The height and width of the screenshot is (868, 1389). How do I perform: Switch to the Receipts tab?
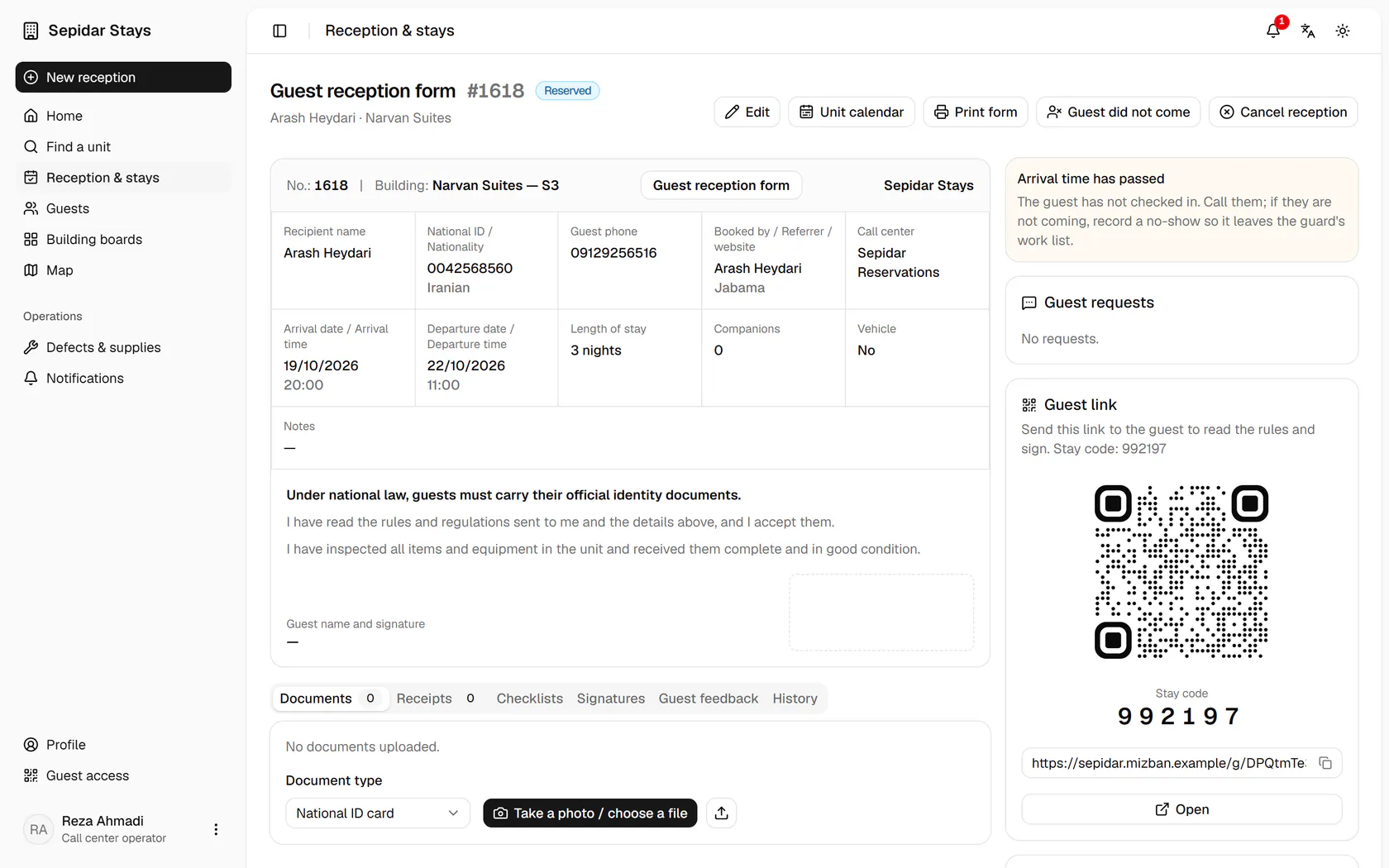[x=436, y=699]
